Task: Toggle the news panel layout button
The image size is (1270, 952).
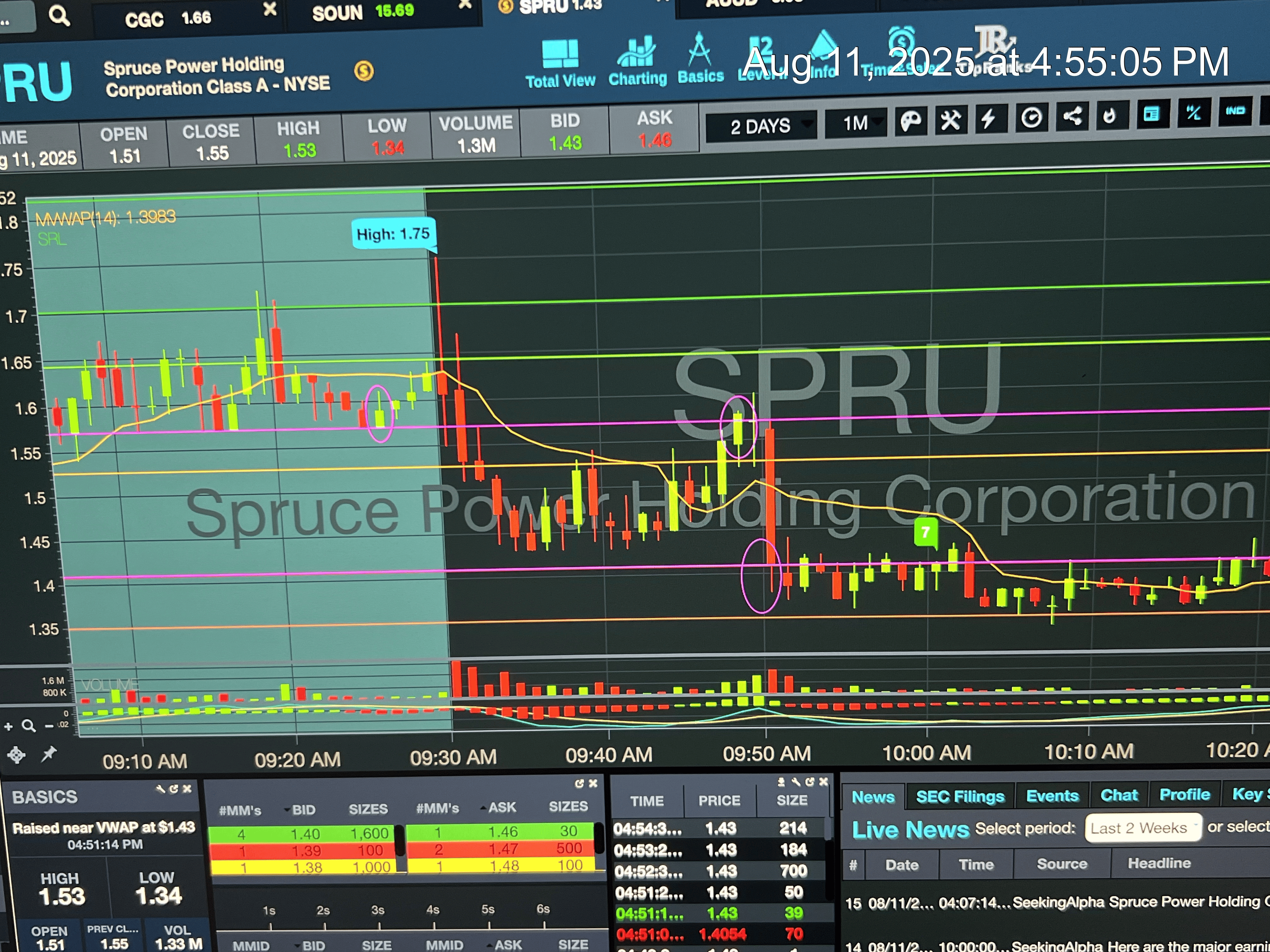Action: 1151,114
